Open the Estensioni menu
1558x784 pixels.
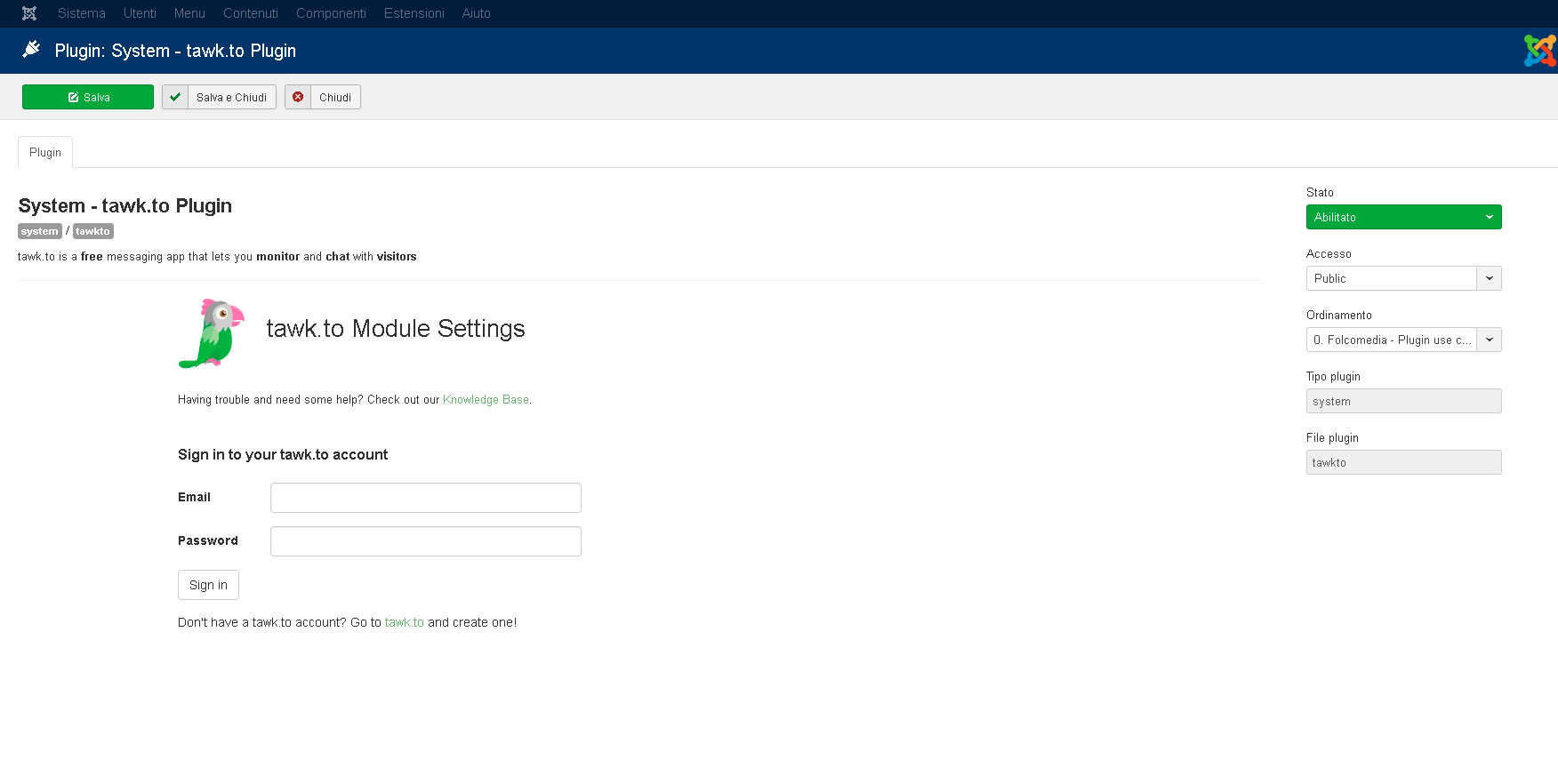tap(414, 13)
